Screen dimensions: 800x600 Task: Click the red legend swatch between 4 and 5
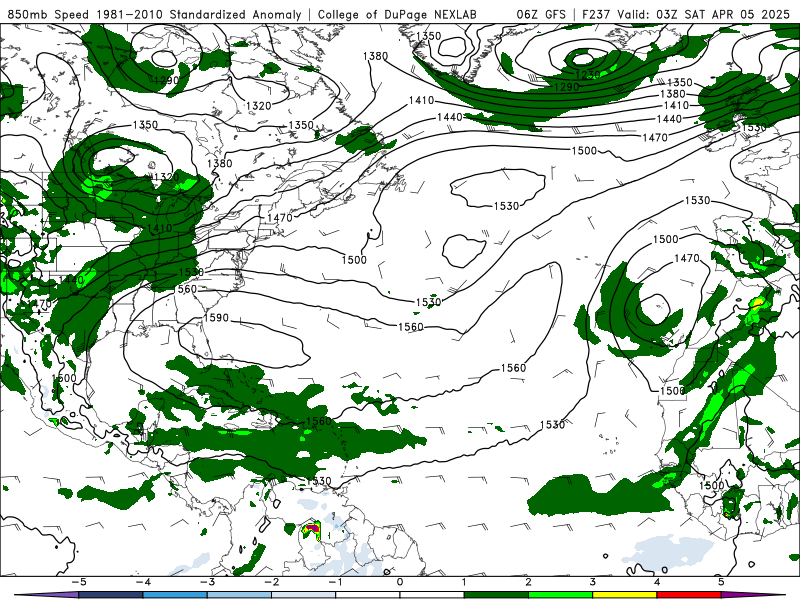coord(689,595)
